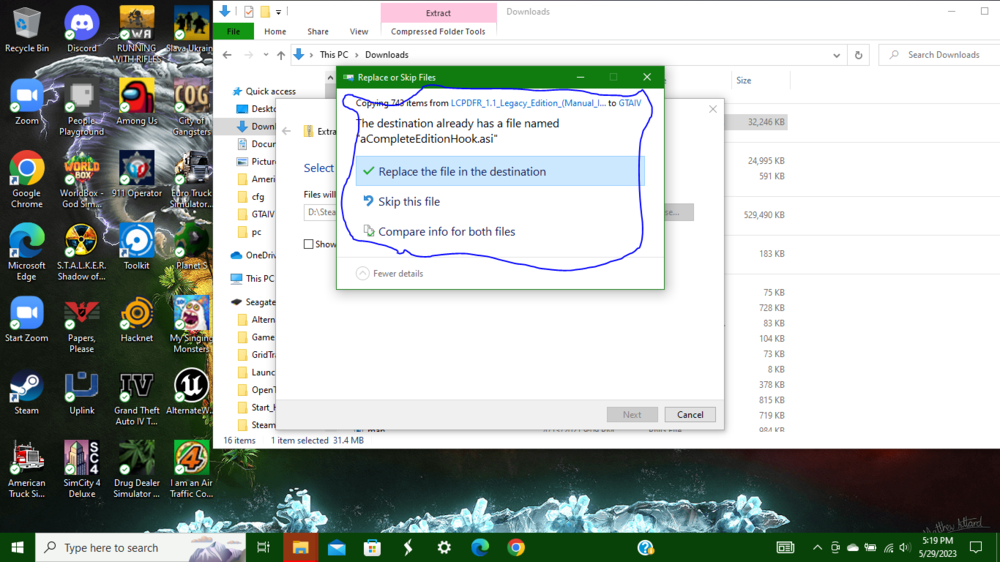The height and width of the screenshot is (562, 1000).
Task: Open the Compressed Folder Tools tab
Action: tap(438, 31)
